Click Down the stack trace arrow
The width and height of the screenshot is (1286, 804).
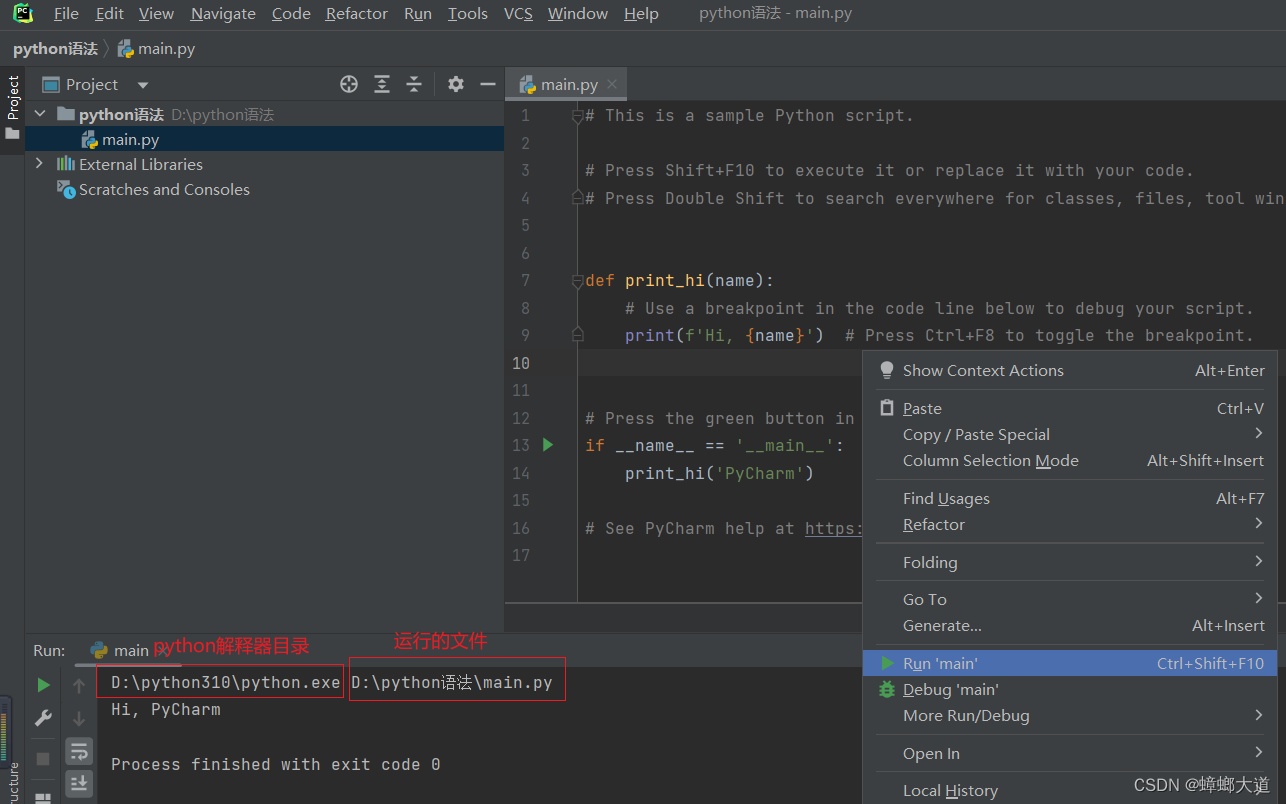pos(79,718)
